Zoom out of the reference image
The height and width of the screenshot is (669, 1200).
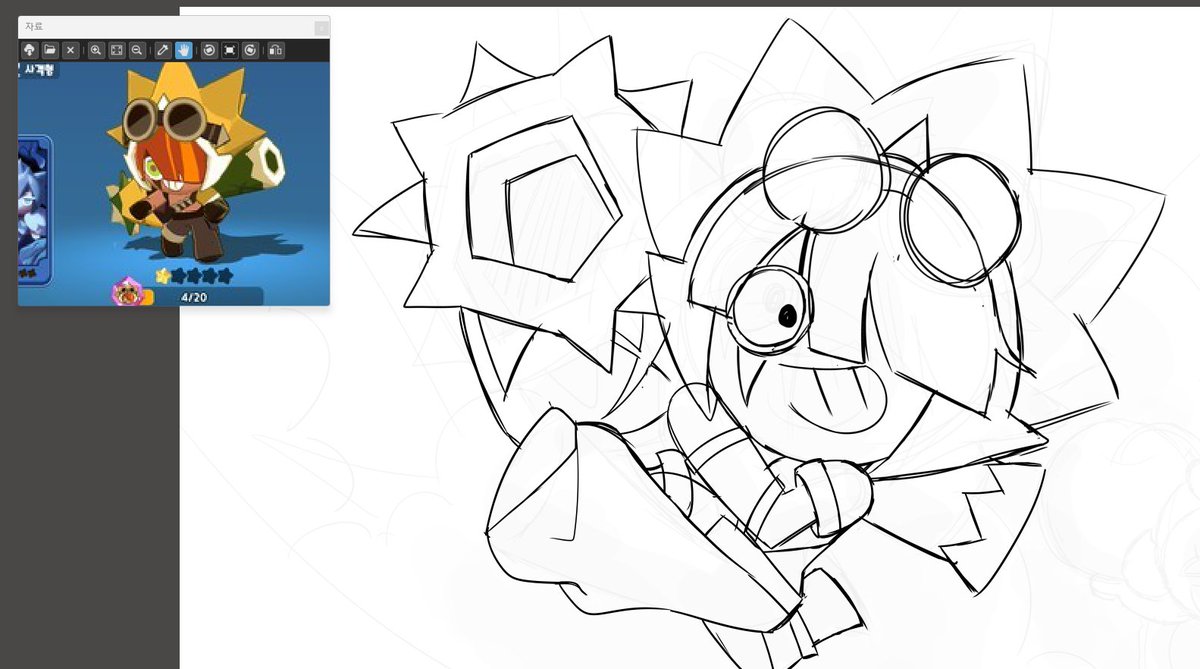[x=136, y=50]
